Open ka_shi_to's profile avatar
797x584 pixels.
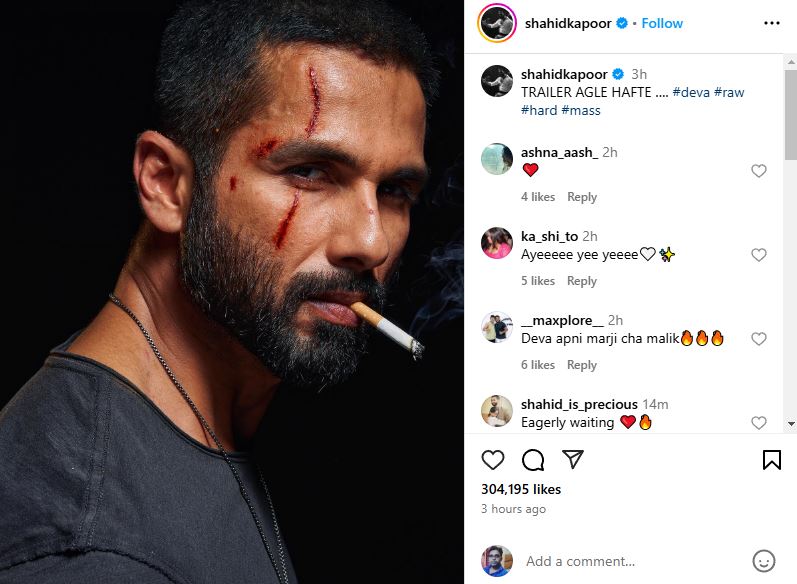click(497, 243)
